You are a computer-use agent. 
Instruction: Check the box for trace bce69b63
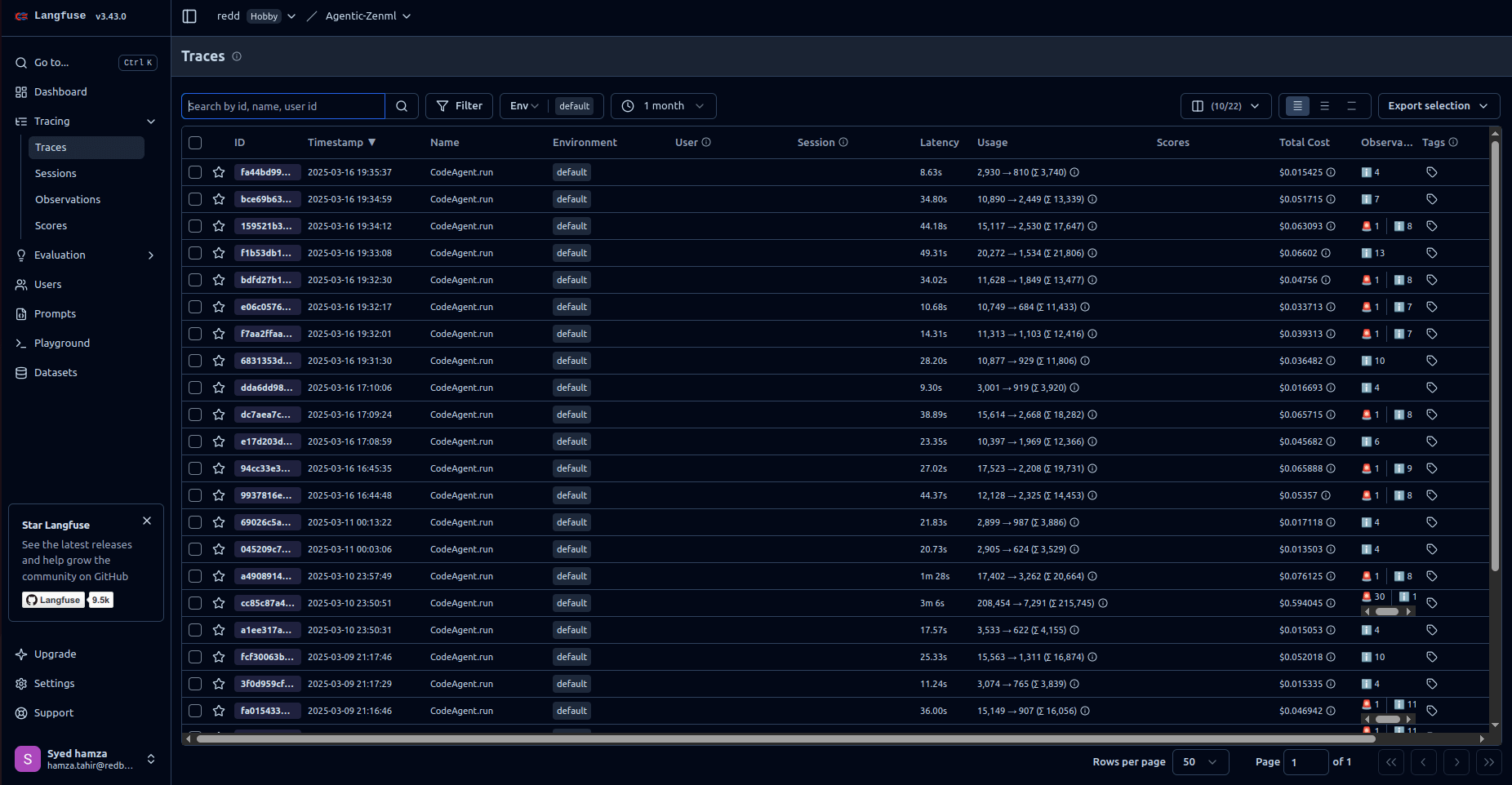[x=195, y=199]
